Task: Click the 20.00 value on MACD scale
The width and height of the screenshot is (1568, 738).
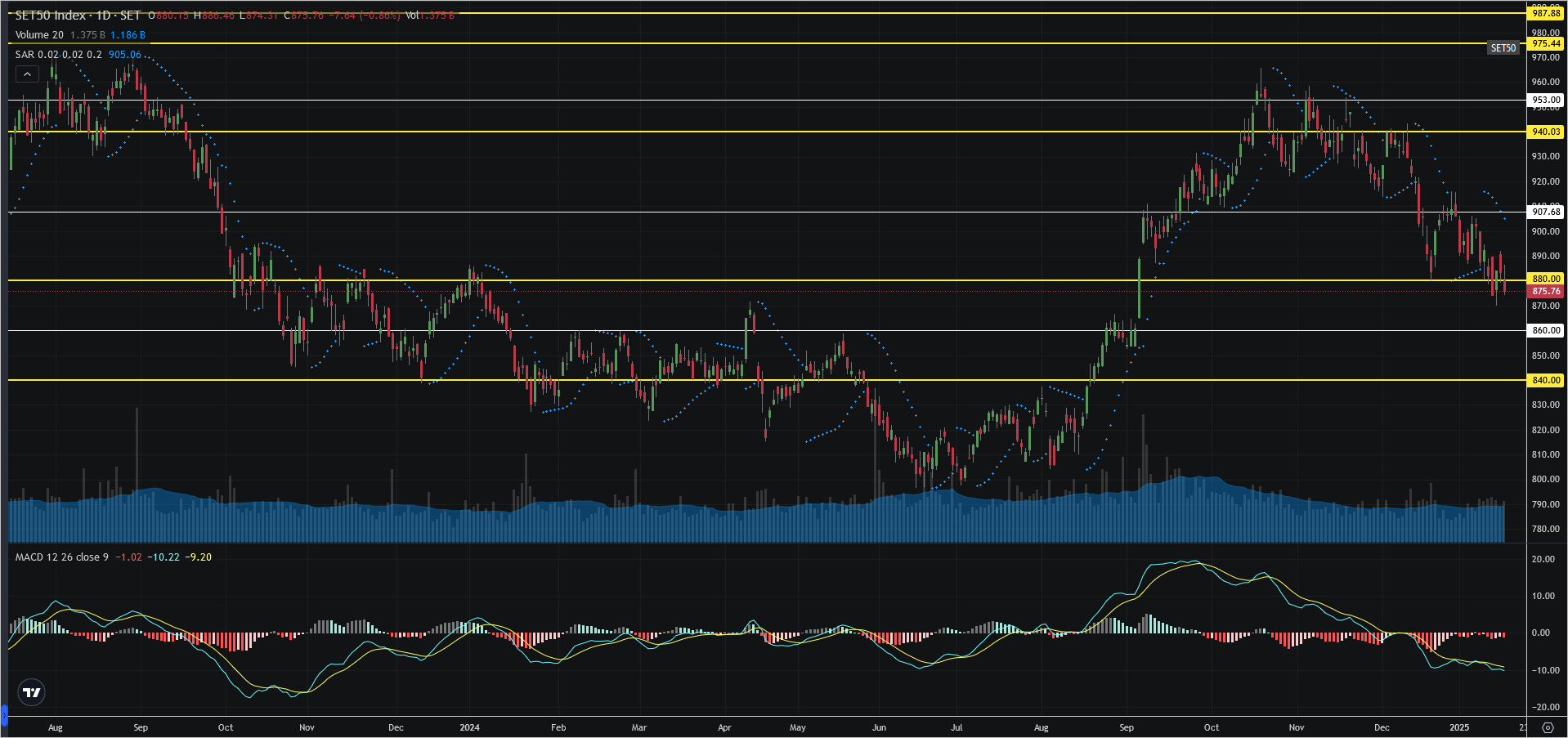Action: (x=1543, y=559)
